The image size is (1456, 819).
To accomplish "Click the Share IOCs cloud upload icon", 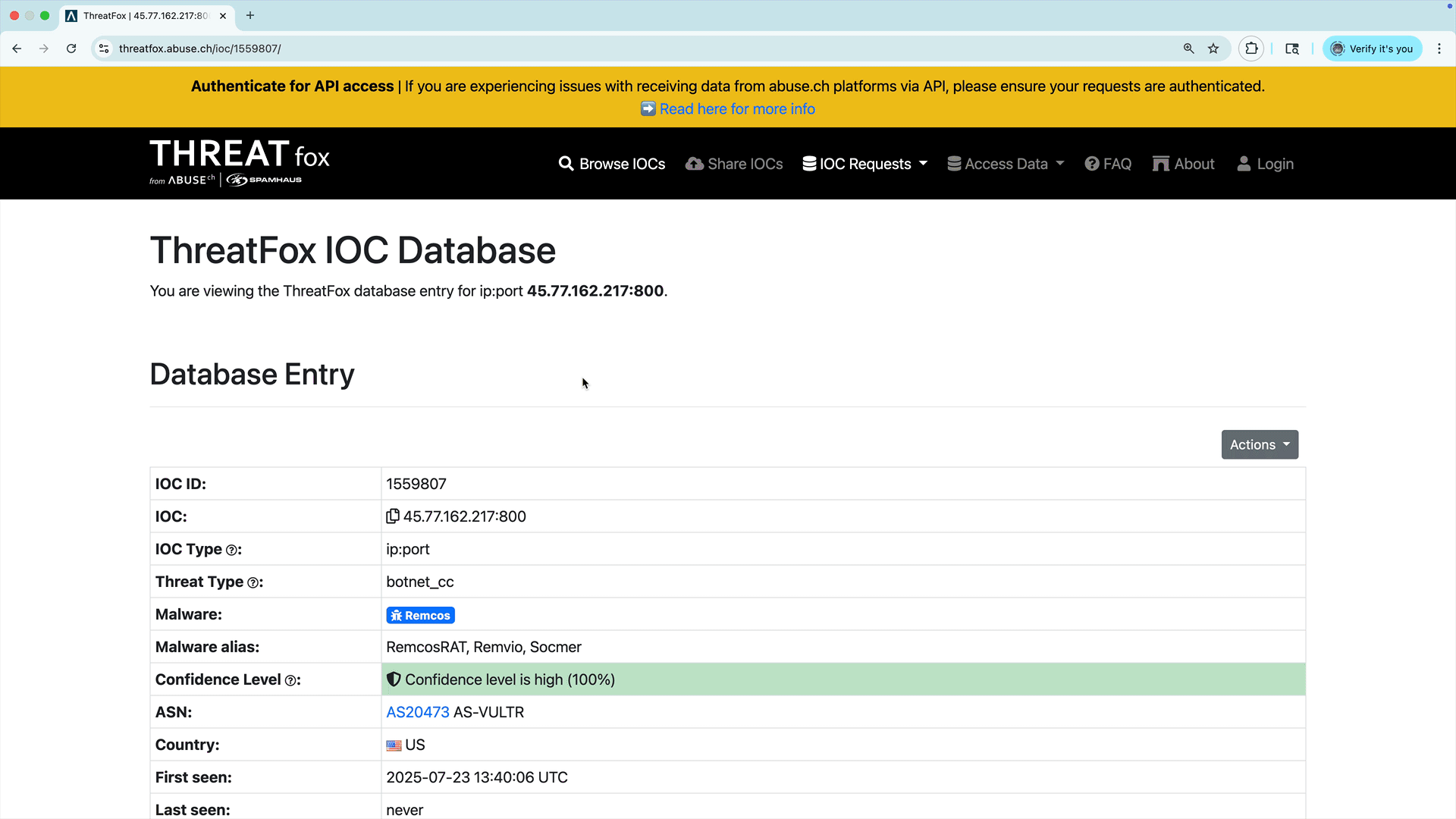I will point(694,164).
